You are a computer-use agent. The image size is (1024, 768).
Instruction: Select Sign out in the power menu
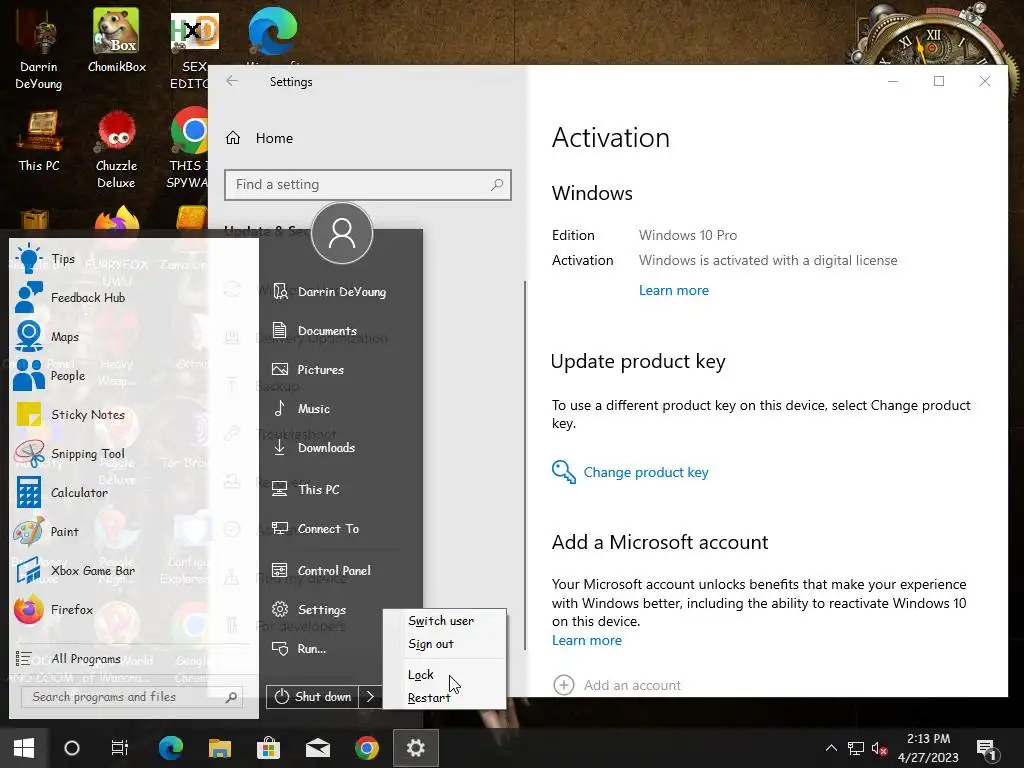(x=444, y=644)
